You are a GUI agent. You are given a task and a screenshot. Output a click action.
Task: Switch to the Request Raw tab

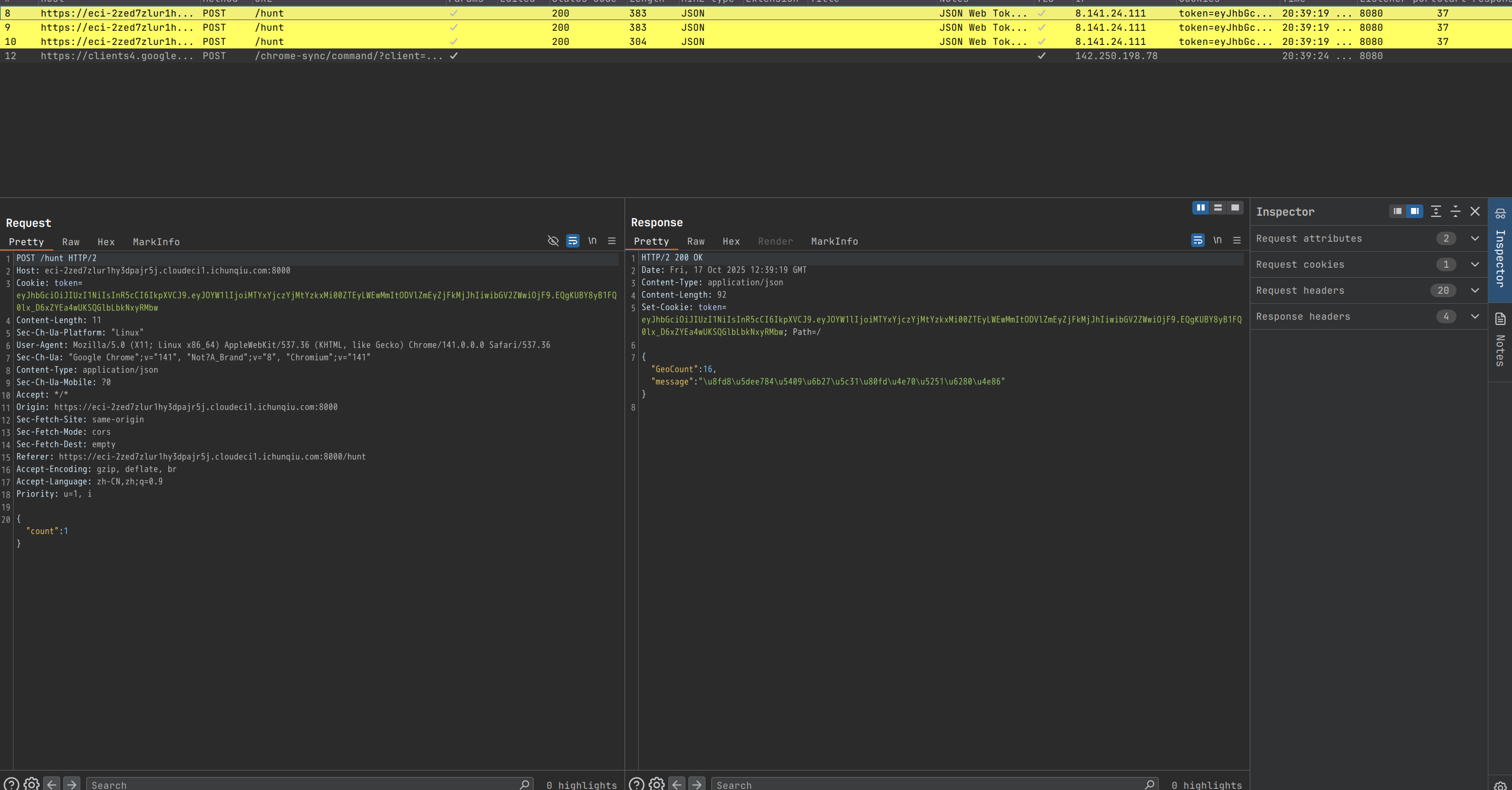(x=71, y=242)
